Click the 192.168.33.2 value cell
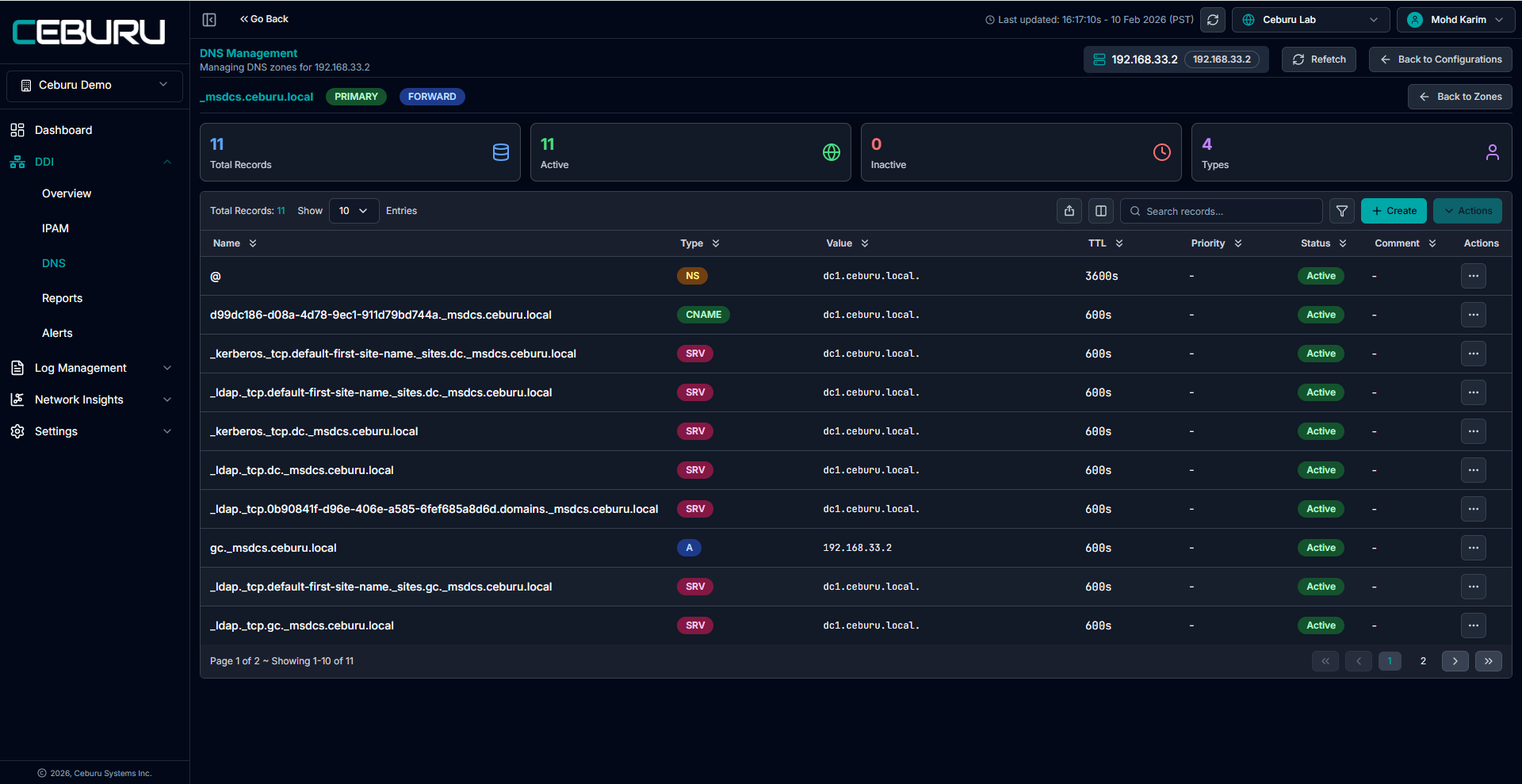 coord(857,548)
